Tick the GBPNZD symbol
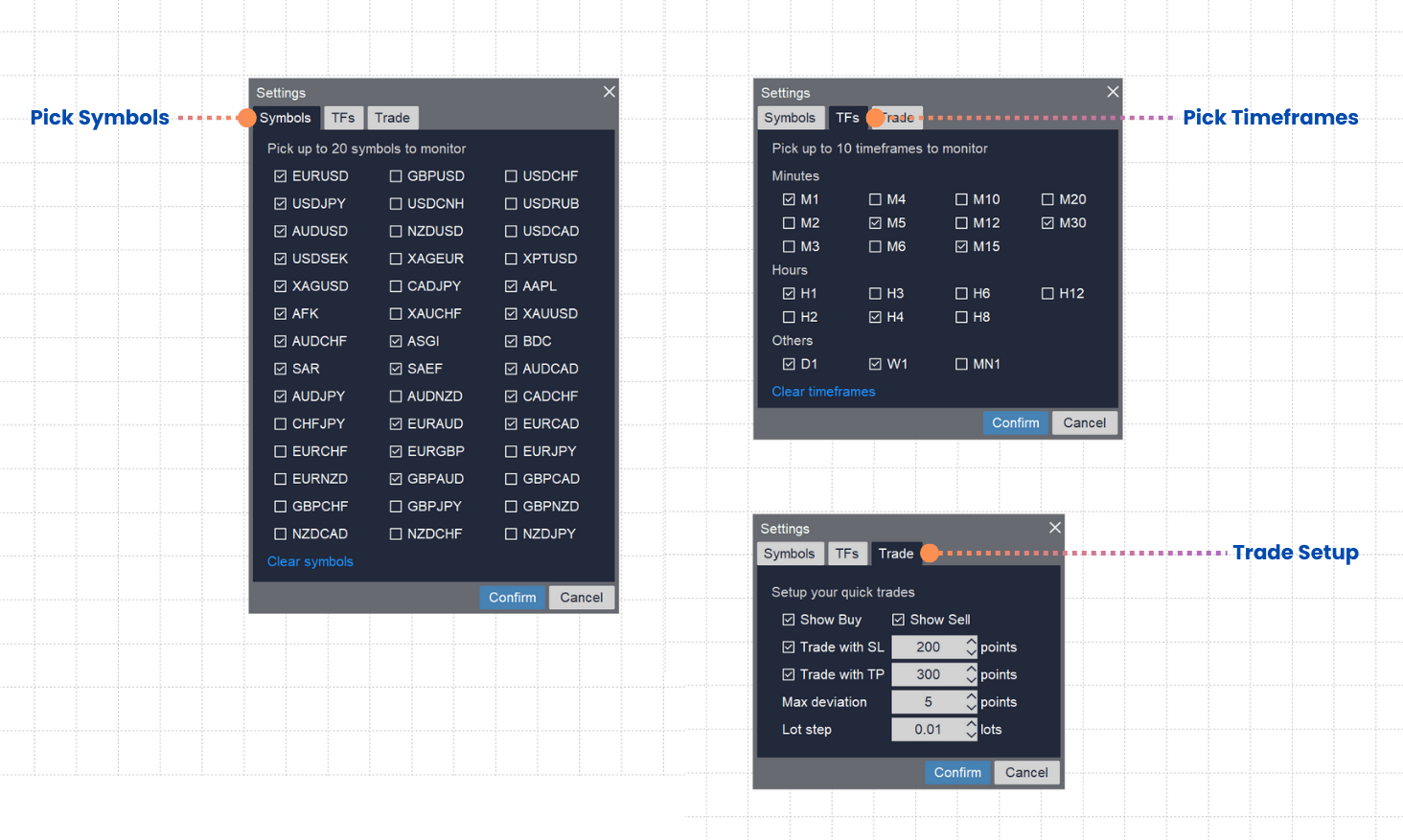This screenshot has width=1403, height=840. [x=511, y=507]
